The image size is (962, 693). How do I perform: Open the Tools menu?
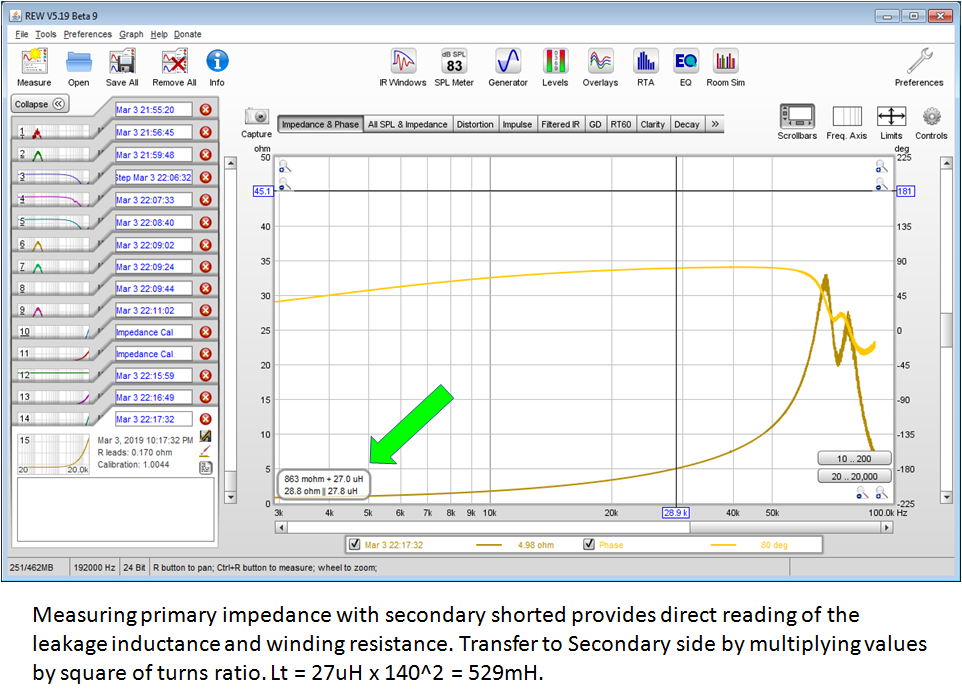pyautogui.click(x=45, y=34)
